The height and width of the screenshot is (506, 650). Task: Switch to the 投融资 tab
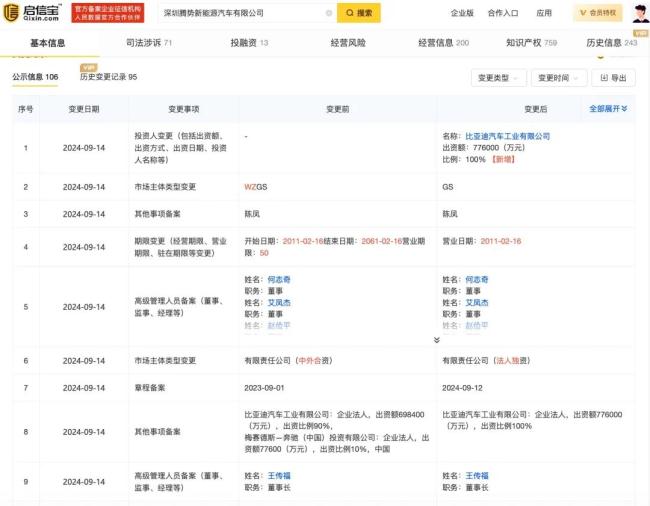[249, 43]
